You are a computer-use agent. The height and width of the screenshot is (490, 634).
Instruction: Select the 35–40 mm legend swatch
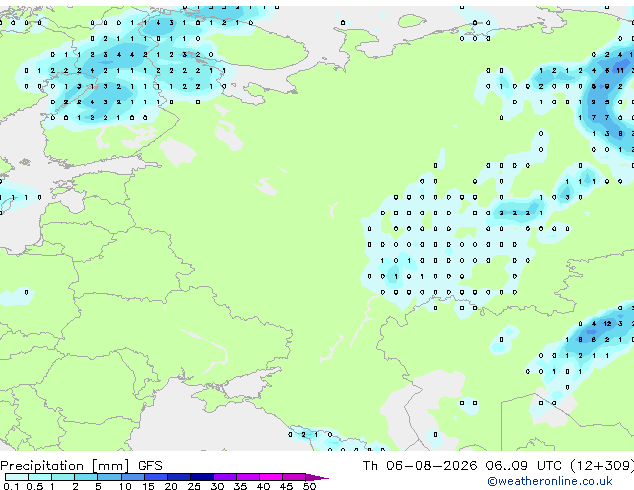248,477
